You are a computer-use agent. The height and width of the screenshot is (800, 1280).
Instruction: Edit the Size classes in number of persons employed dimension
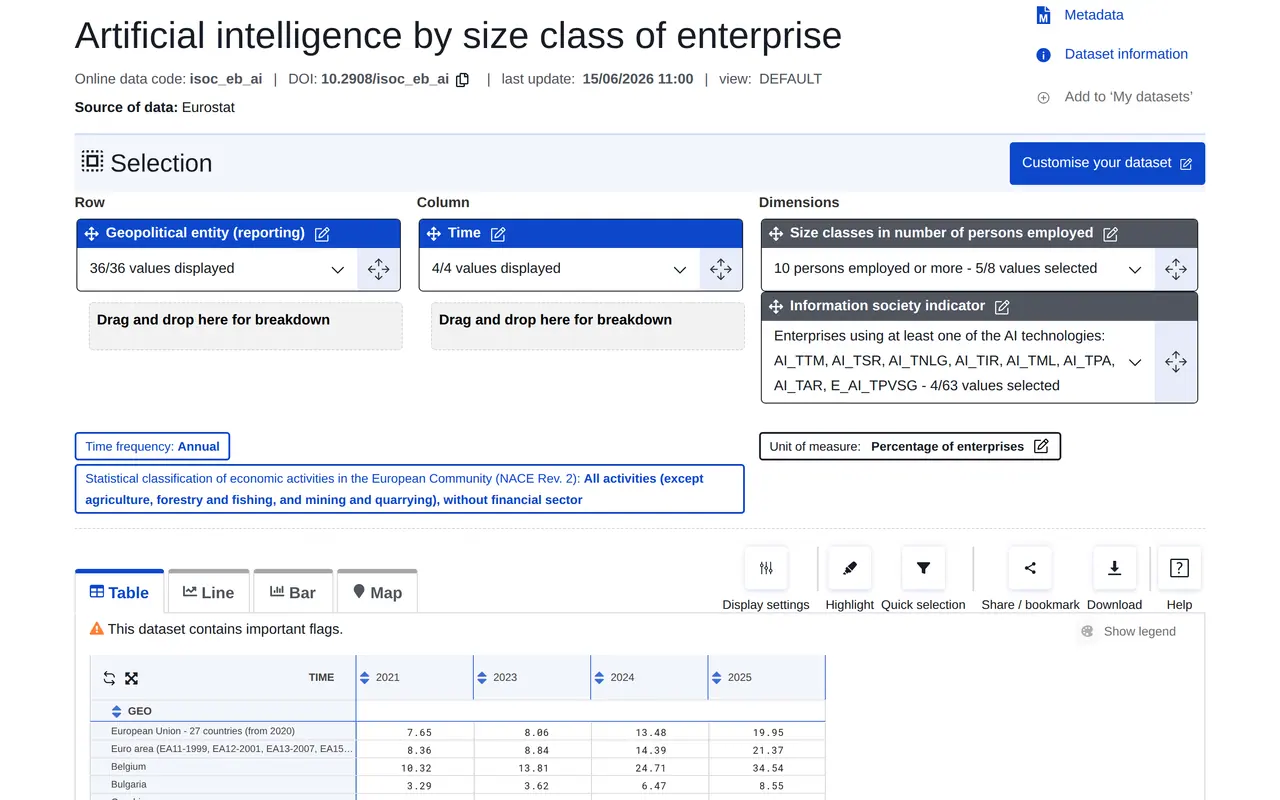coord(1110,234)
